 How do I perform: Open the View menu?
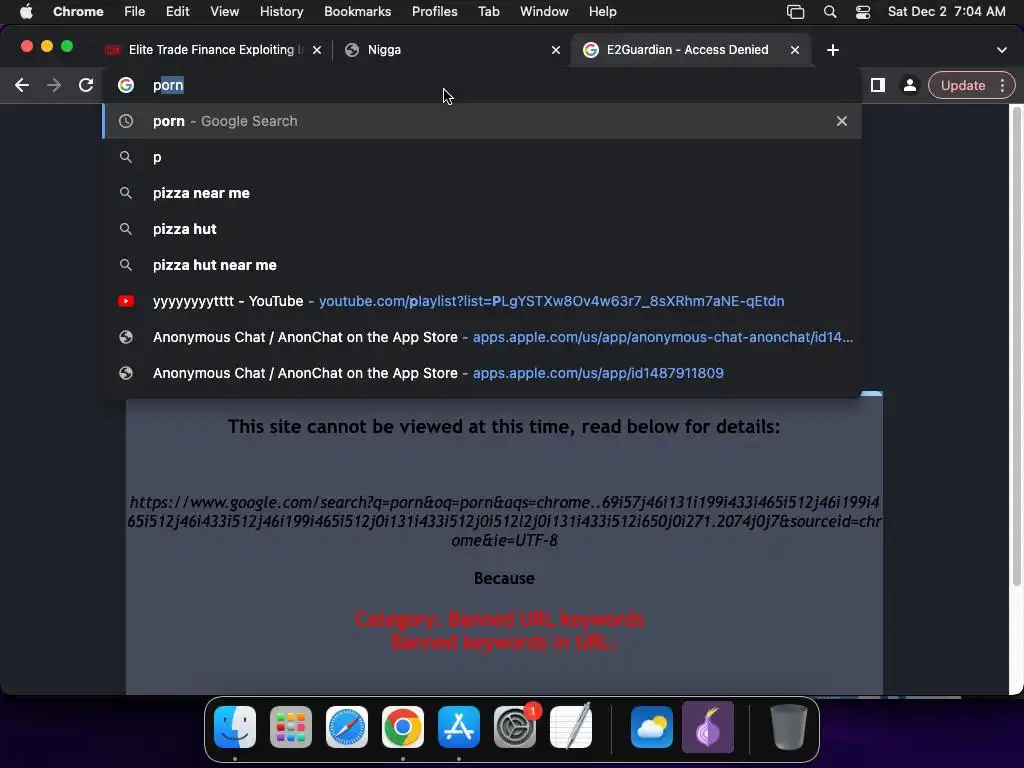224,12
